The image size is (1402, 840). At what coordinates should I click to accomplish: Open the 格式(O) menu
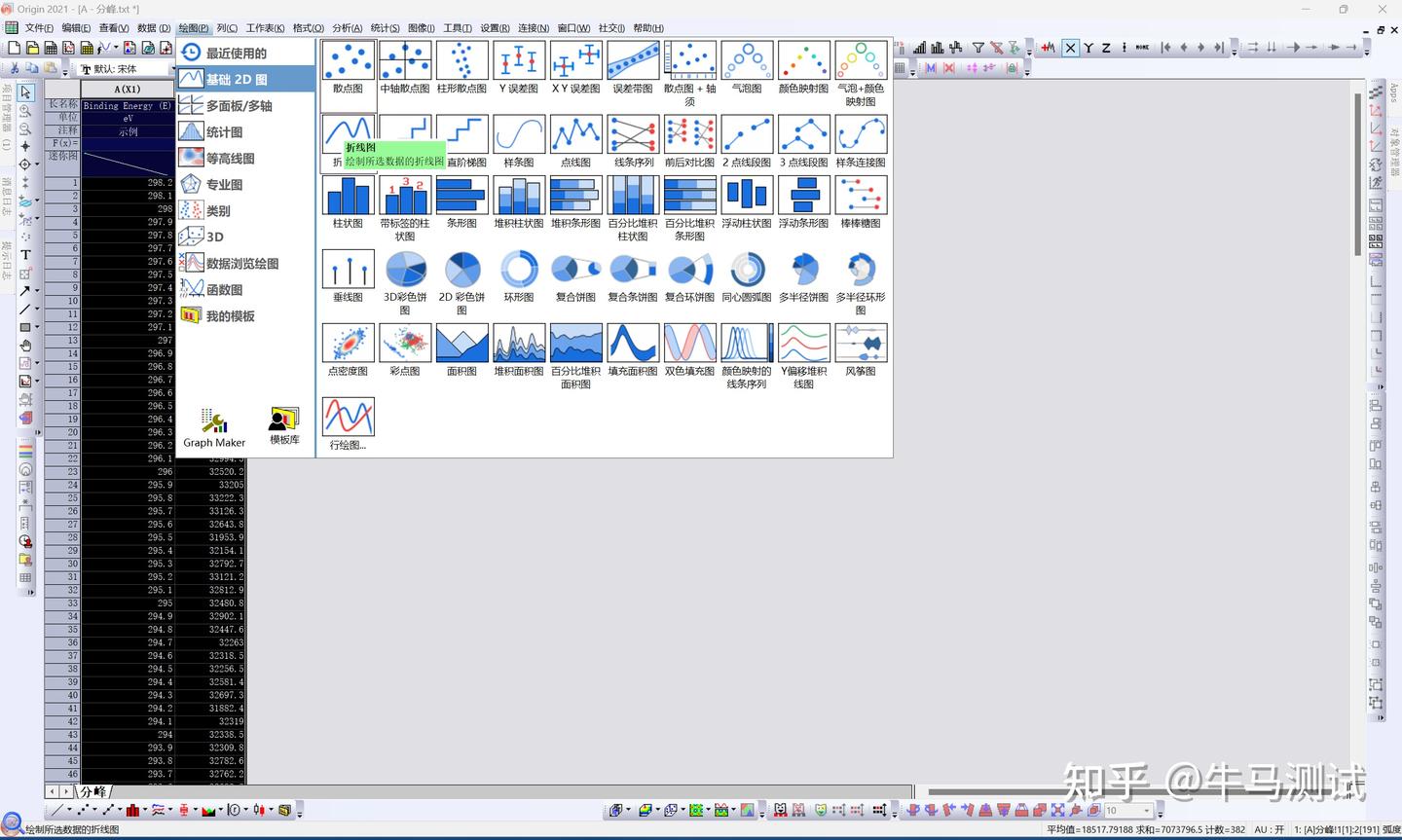click(x=308, y=28)
